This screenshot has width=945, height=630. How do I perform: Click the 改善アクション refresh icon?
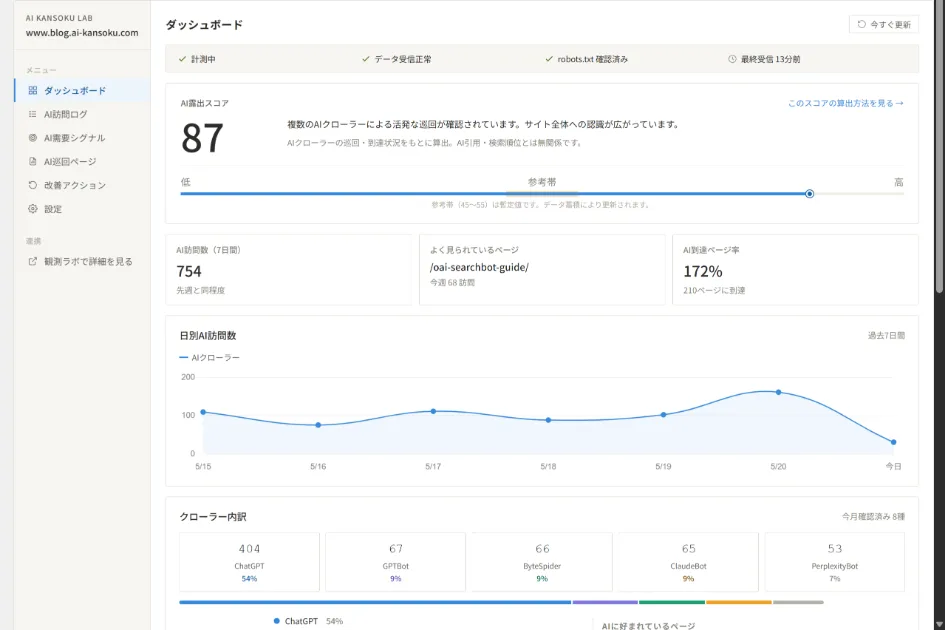[x=33, y=185]
